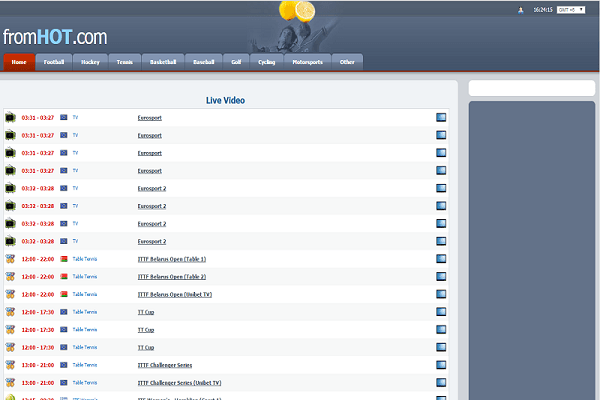Open the Cycling tab

pyautogui.click(x=267, y=62)
